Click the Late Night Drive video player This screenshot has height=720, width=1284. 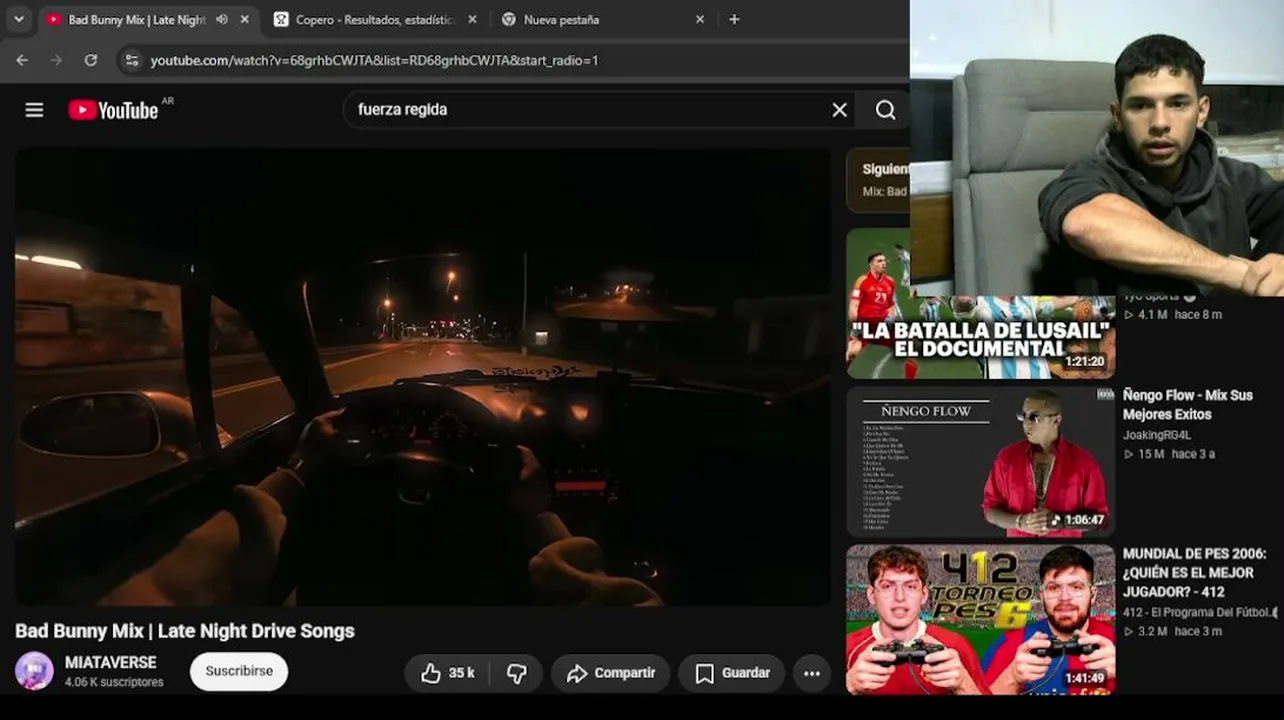423,377
